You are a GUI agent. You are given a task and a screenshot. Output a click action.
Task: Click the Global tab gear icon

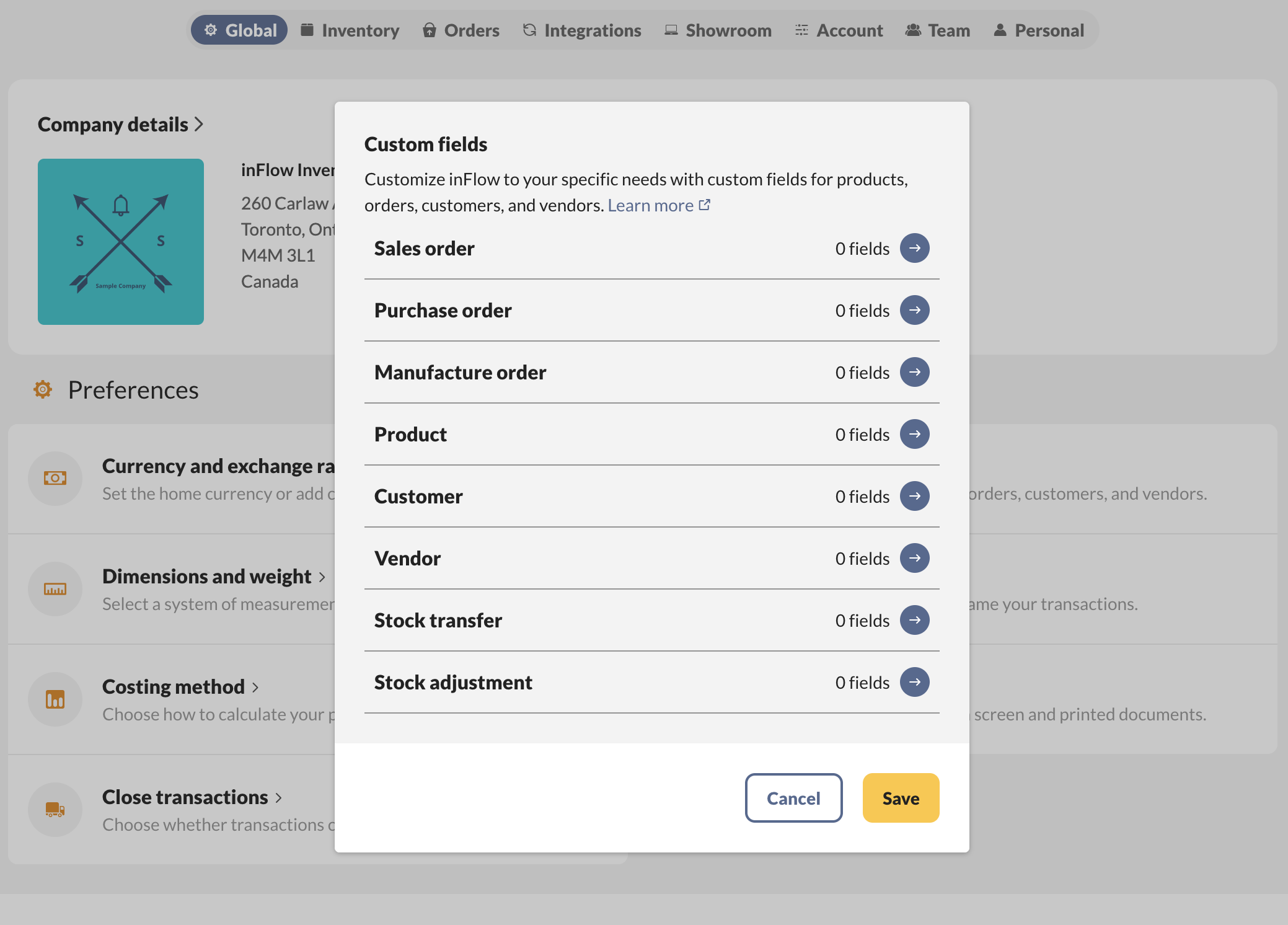pyautogui.click(x=211, y=30)
